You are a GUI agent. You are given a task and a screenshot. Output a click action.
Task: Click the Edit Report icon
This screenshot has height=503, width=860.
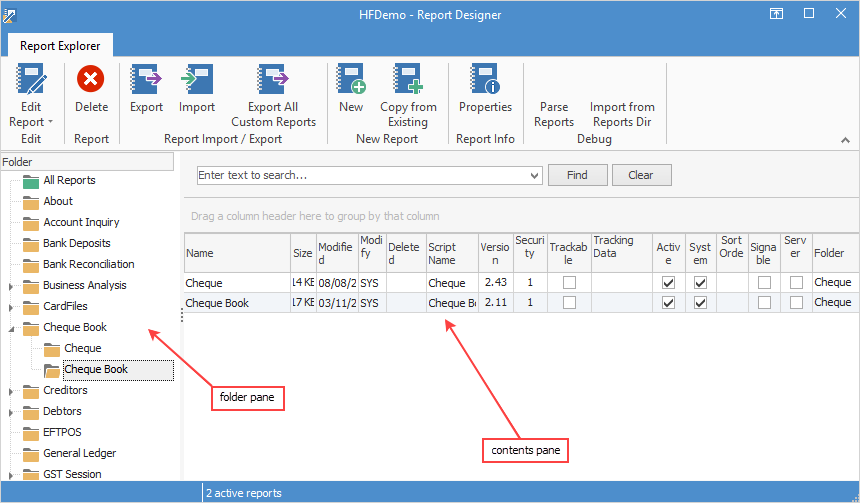point(31,79)
